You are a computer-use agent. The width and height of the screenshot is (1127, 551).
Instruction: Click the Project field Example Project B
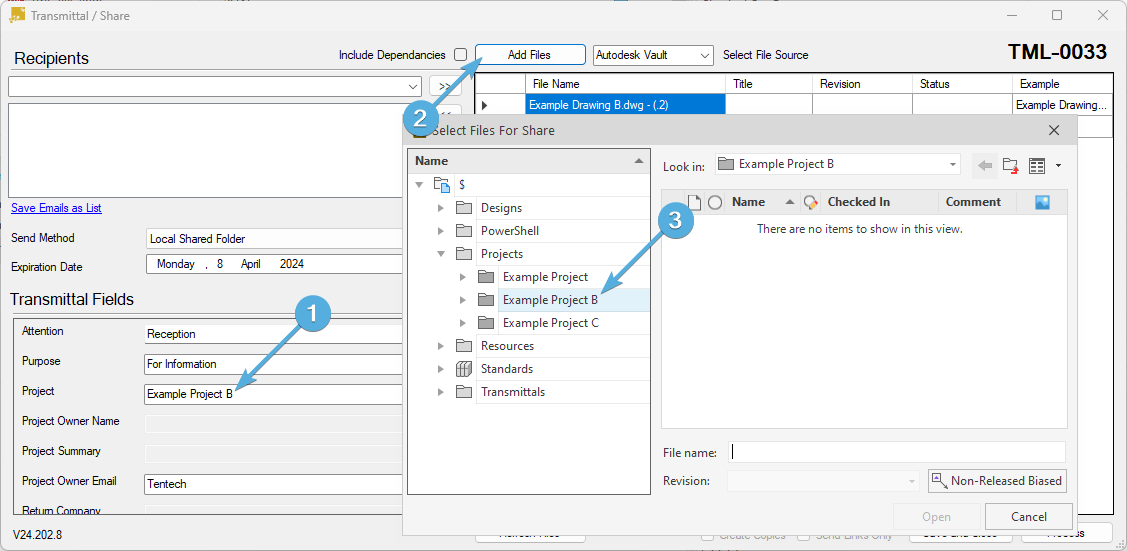click(x=273, y=394)
